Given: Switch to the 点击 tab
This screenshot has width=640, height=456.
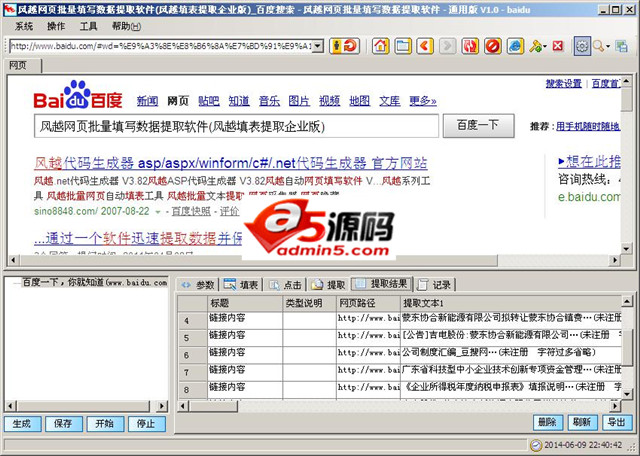Looking at the screenshot, I should click(285, 285).
